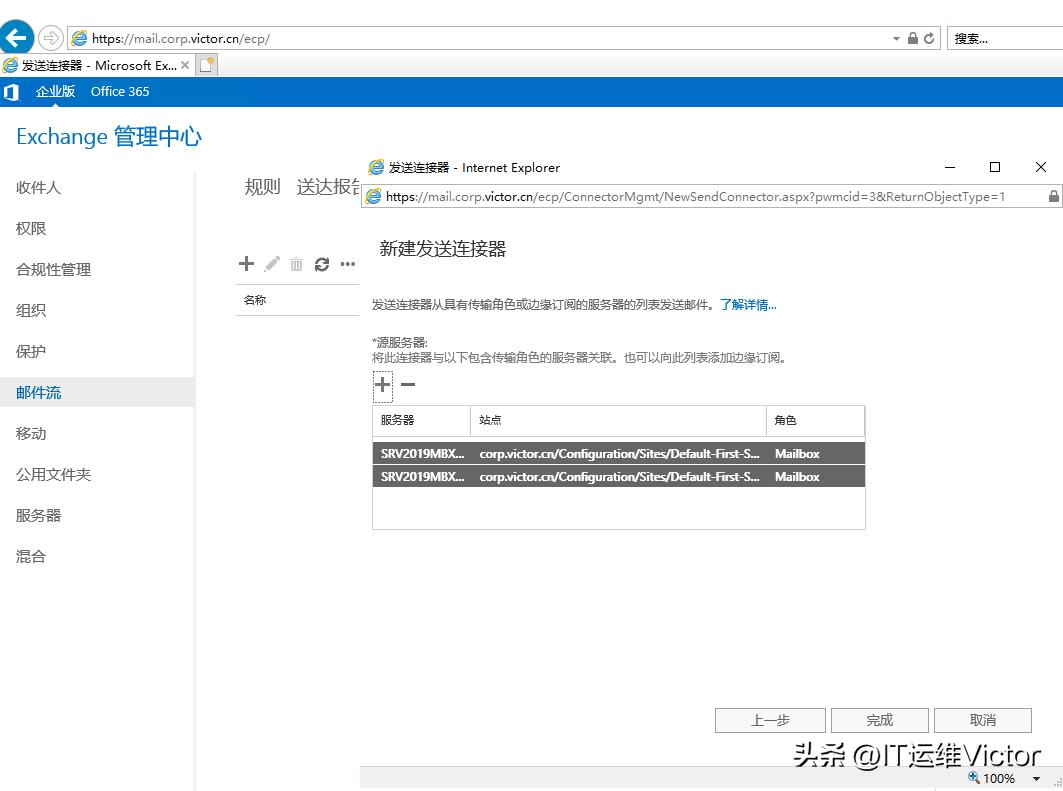Open a new tab with the new tab icon

click(205, 62)
